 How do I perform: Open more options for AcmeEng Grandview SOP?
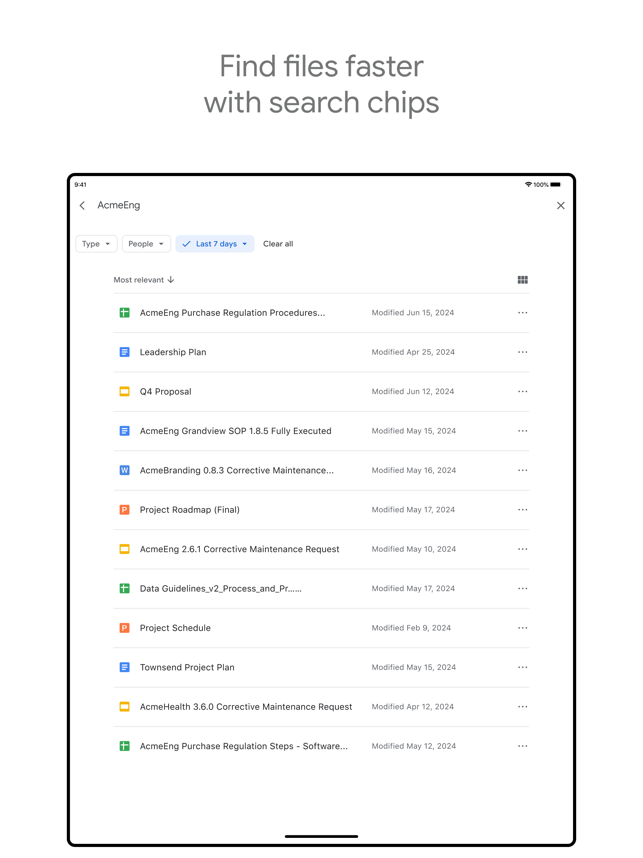coord(523,431)
